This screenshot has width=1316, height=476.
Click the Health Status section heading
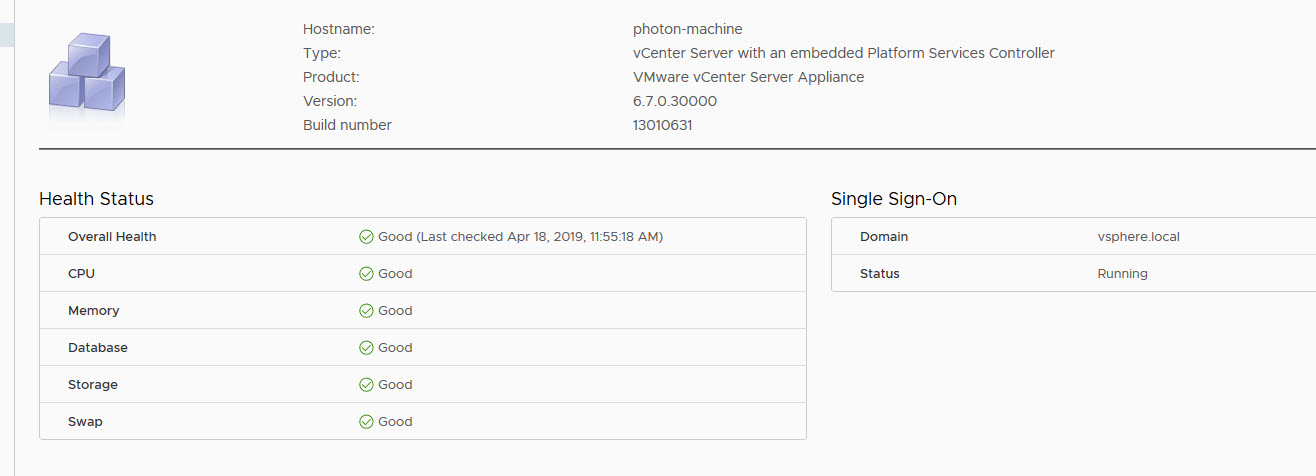[x=96, y=199]
